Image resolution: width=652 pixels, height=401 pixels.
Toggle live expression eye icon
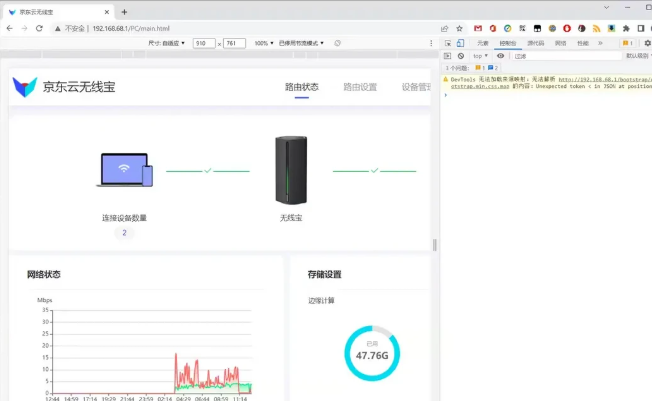[x=501, y=56]
